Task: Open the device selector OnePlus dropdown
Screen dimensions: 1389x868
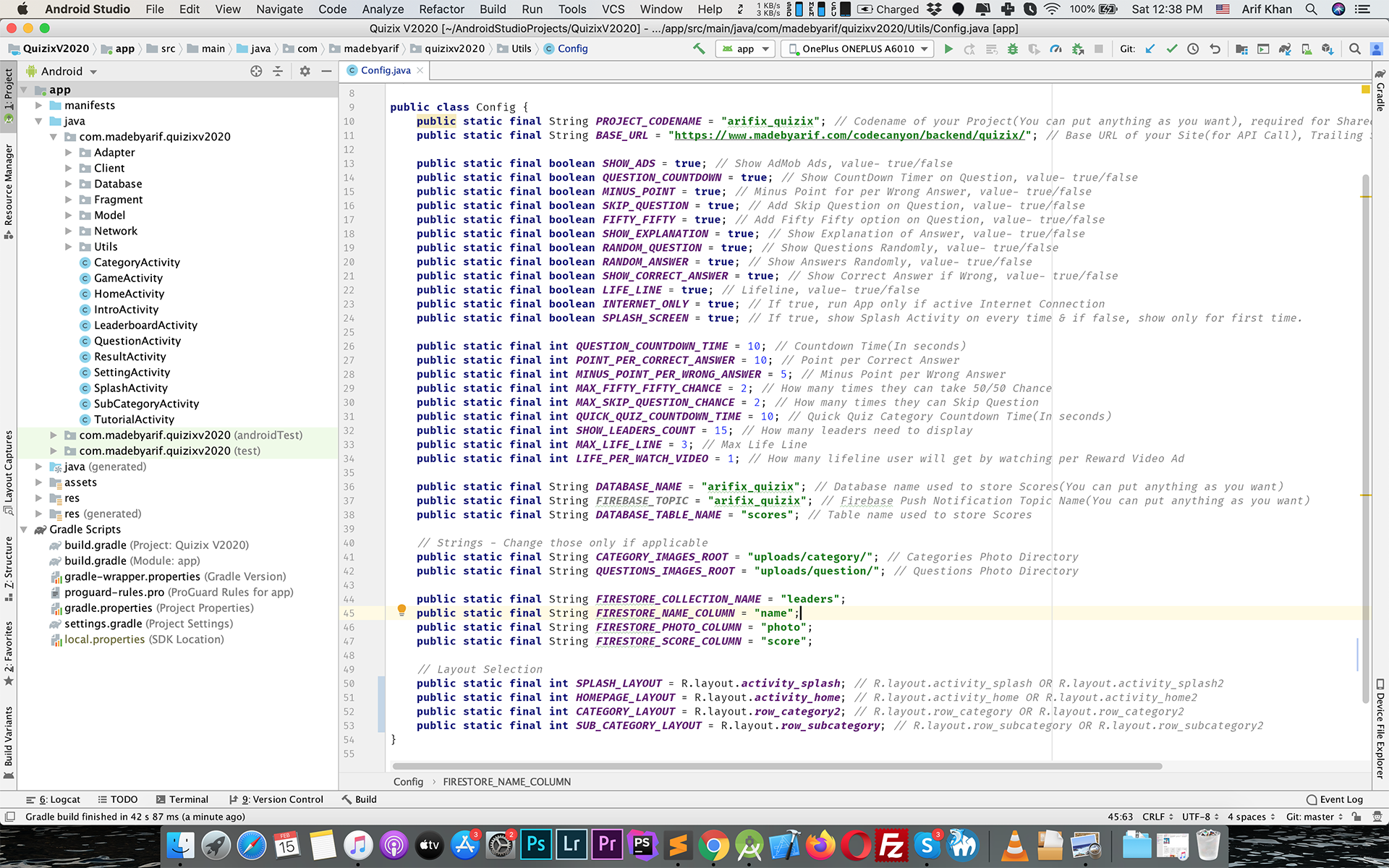Action: click(x=859, y=49)
